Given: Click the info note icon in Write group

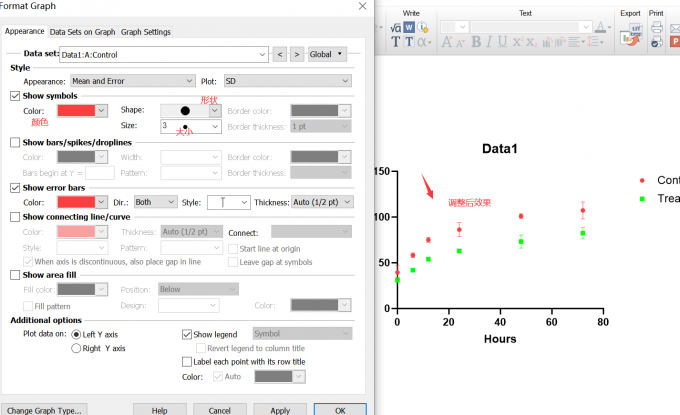Looking at the screenshot, I should [x=423, y=27].
